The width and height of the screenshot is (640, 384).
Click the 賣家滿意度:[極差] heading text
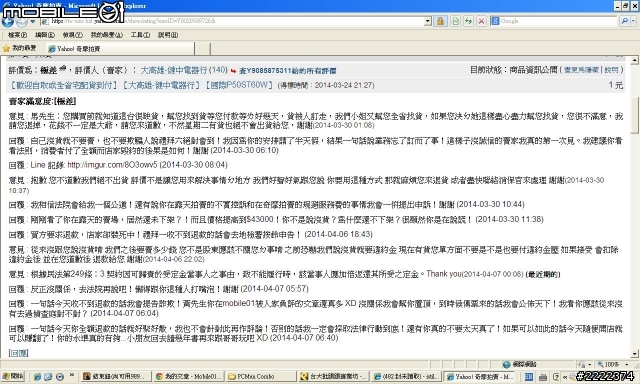point(42,101)
